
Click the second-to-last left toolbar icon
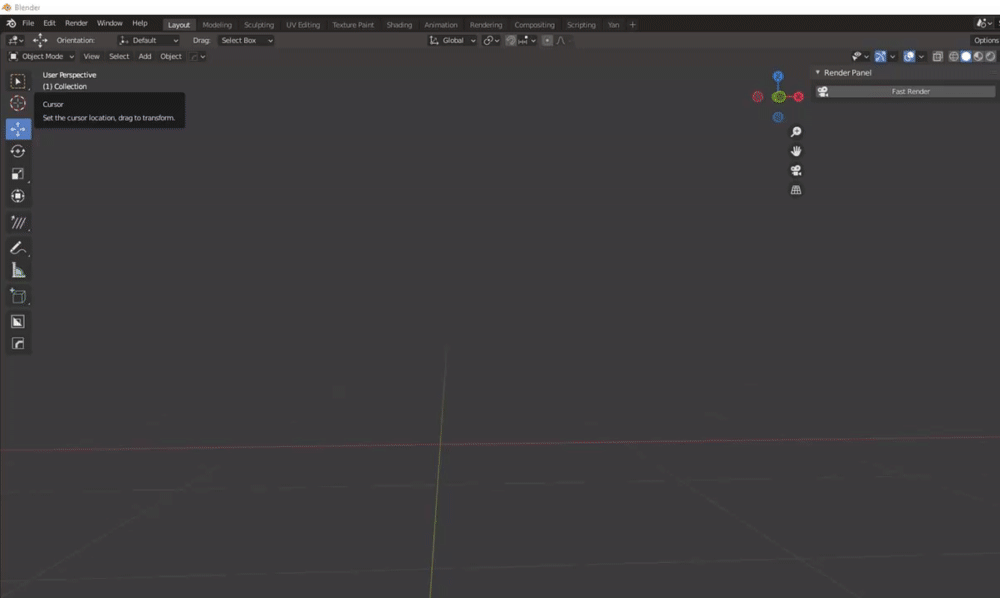click(18, 321)
